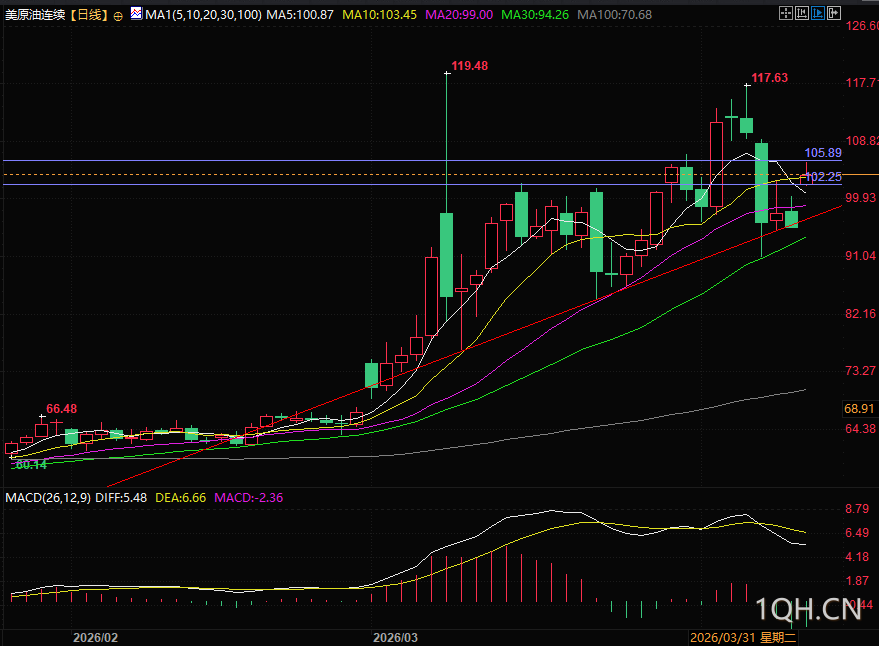This screenshot has height=646, width=879.
Task: Click the 117.63 peak price marker
Action: point(769,78)
